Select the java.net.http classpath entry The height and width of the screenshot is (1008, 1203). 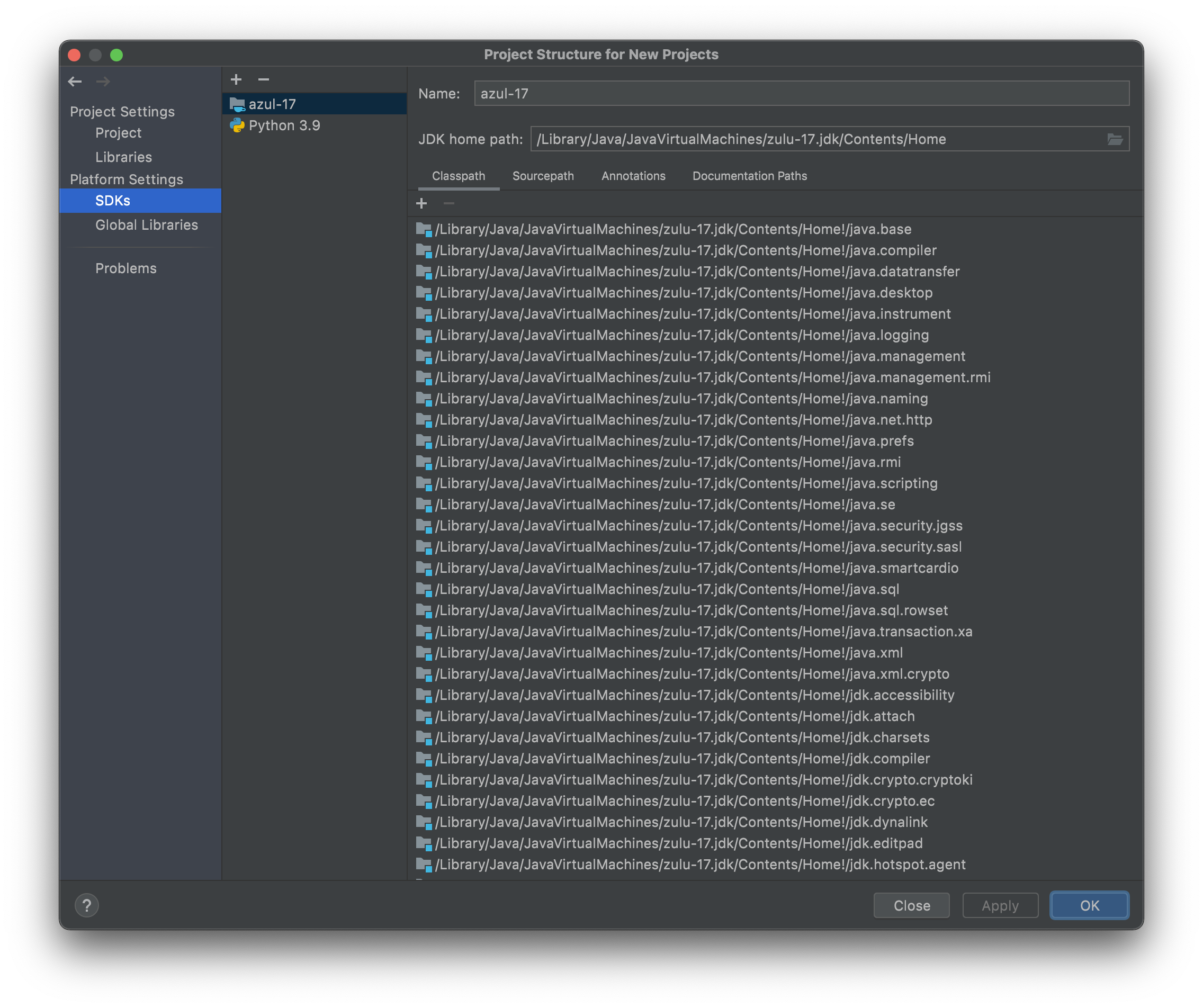pyautogui.click(x=775, y=420)
